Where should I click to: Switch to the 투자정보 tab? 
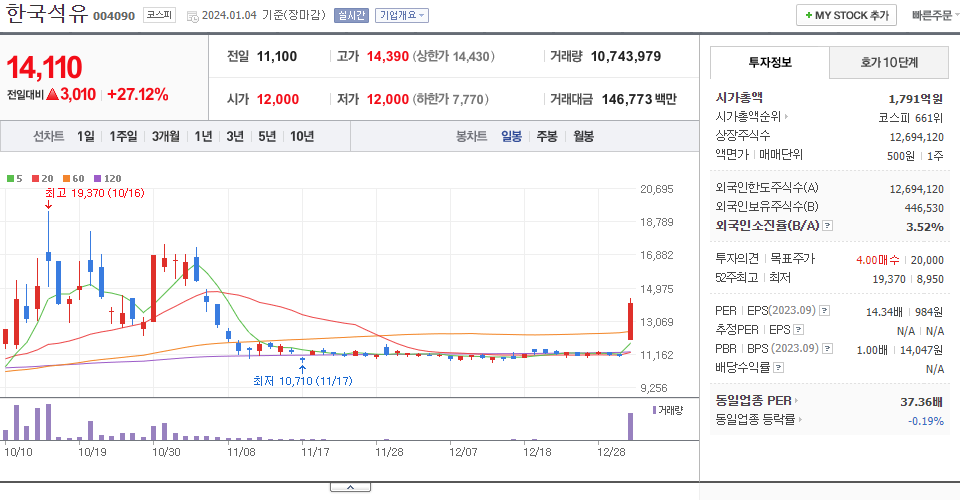(770, 62)
